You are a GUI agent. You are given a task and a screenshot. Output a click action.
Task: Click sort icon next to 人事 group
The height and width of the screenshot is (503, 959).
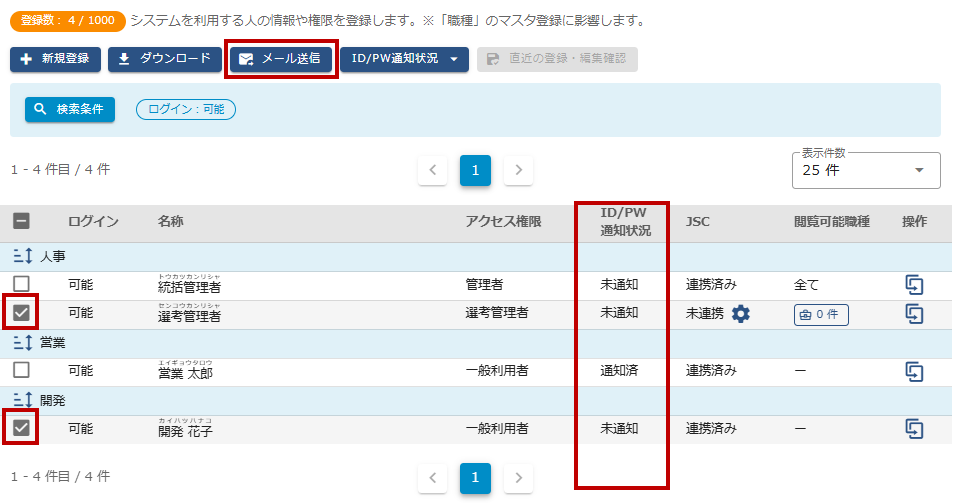point(23,257)
